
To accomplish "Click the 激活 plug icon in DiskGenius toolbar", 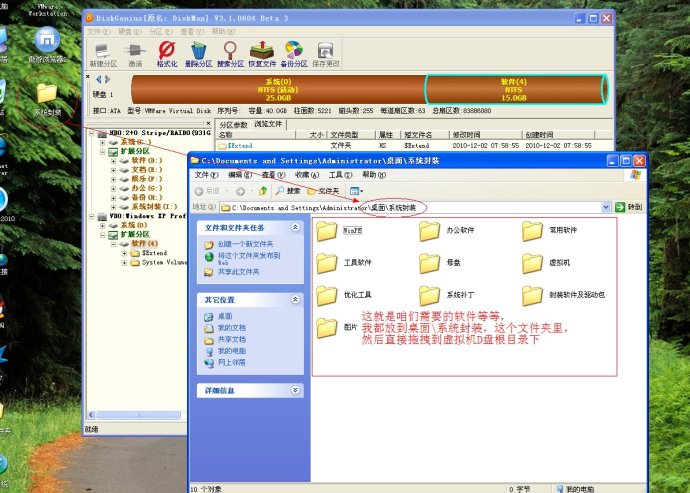I will point(135,54).
